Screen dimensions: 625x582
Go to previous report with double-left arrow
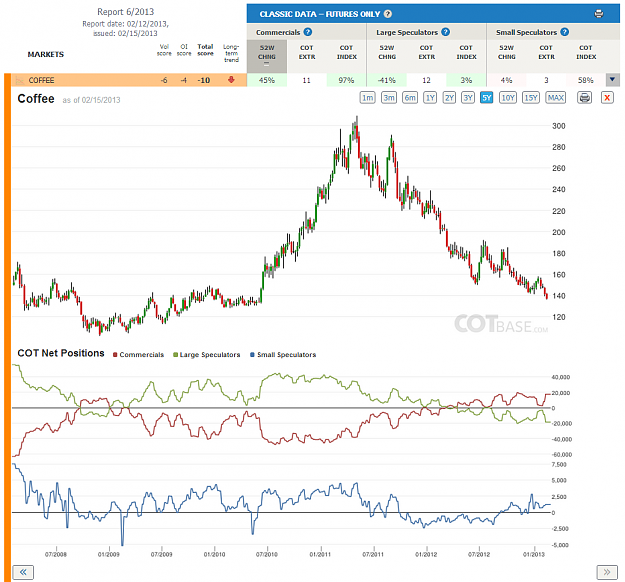[x=23, y=572]
